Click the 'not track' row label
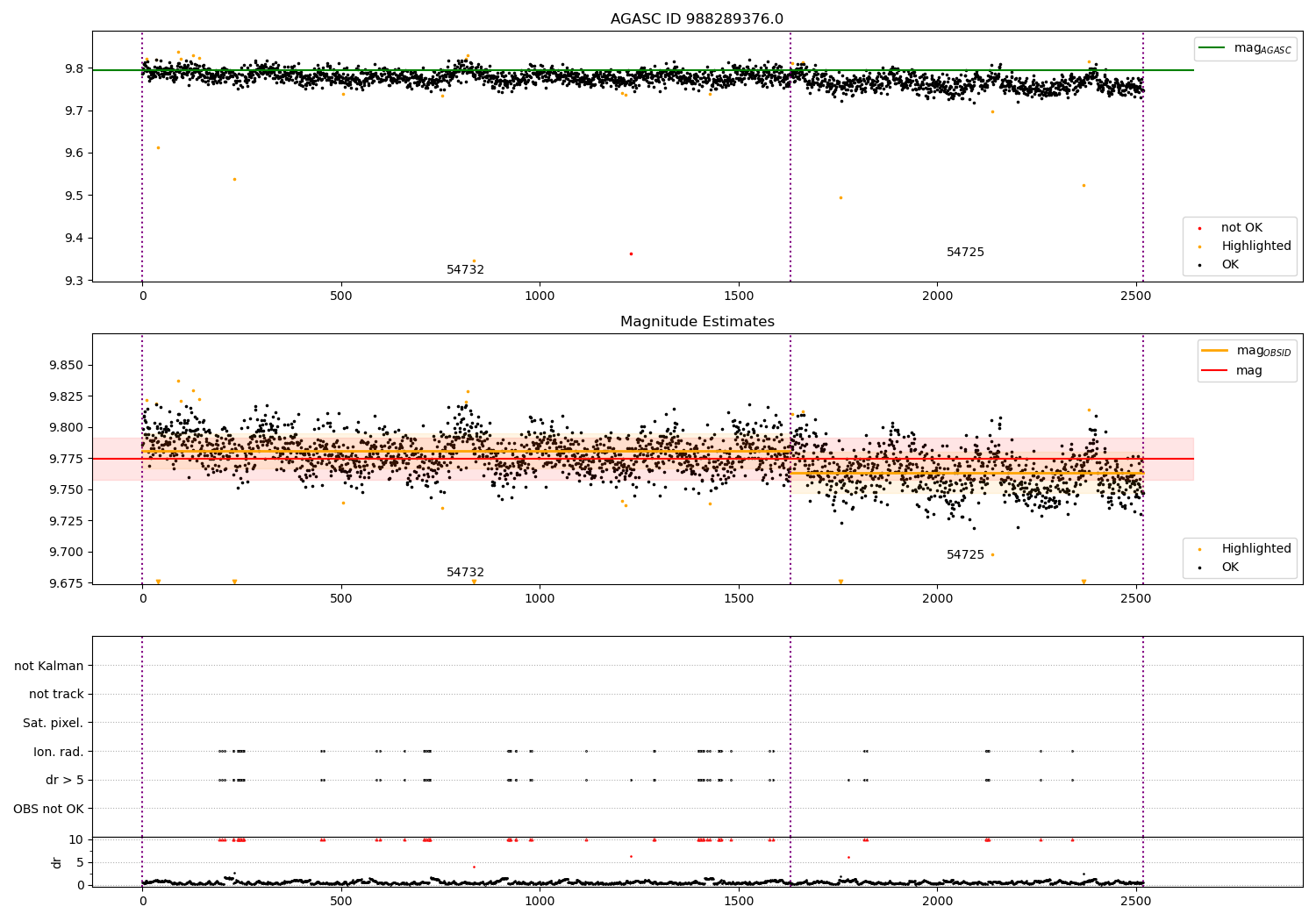Screen dimensions: 1316x921 (56, 695)
